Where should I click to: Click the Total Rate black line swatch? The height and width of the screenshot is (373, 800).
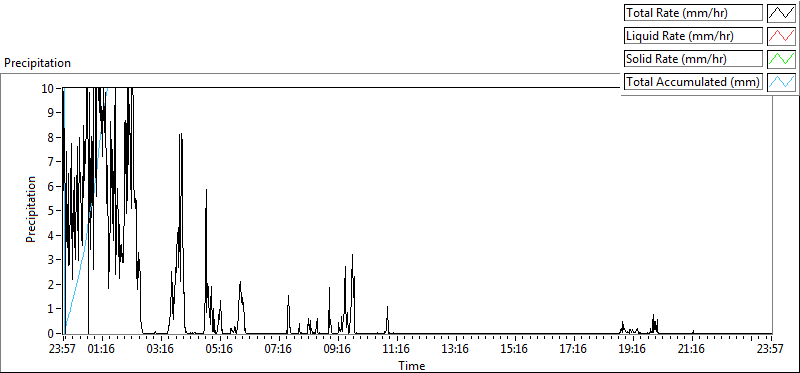pyautogui.click(x=781, y=13)
